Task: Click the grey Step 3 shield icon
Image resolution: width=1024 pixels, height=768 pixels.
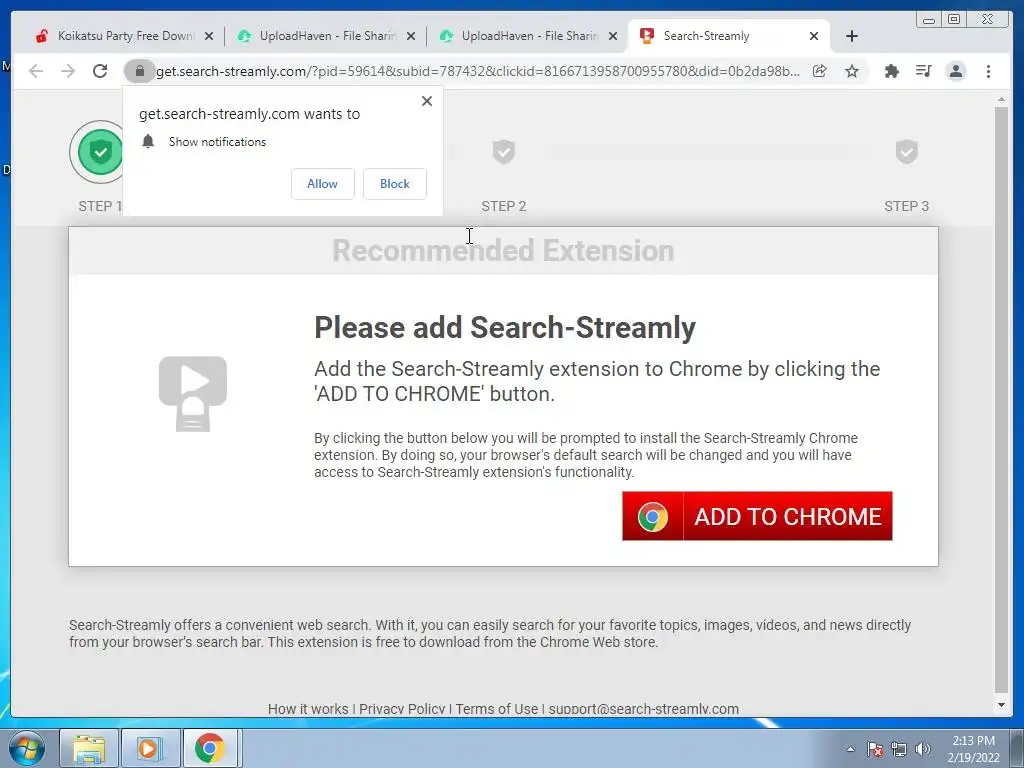Action: coord(906,152)
